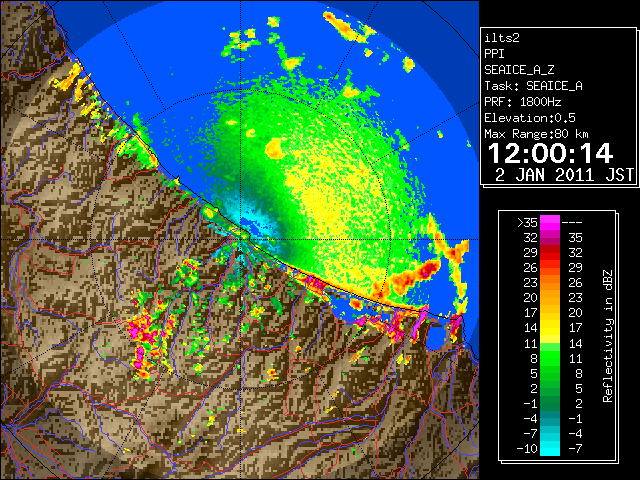Click the isolated orange echo cell over the sea
Screen dimensions: 640x480
274,148
